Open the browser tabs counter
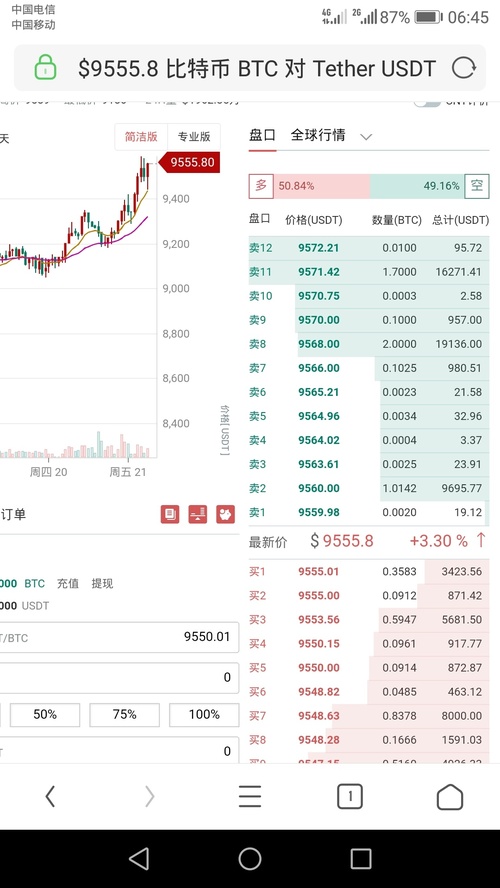This screenshot has width=500, height=888. (x=350, y=796)
